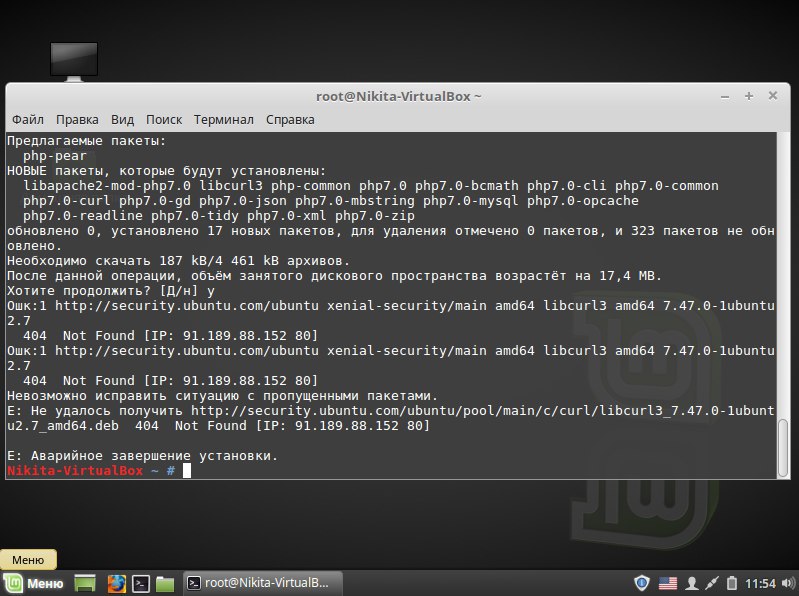
Task: Click the Computer desktop icon
Action: point(74,61)
